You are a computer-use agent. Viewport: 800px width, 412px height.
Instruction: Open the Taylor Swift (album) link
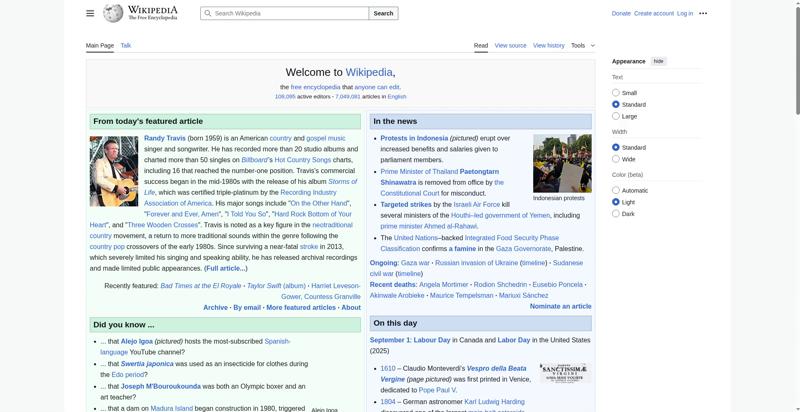pyautogui.click(x=276, y=286)
